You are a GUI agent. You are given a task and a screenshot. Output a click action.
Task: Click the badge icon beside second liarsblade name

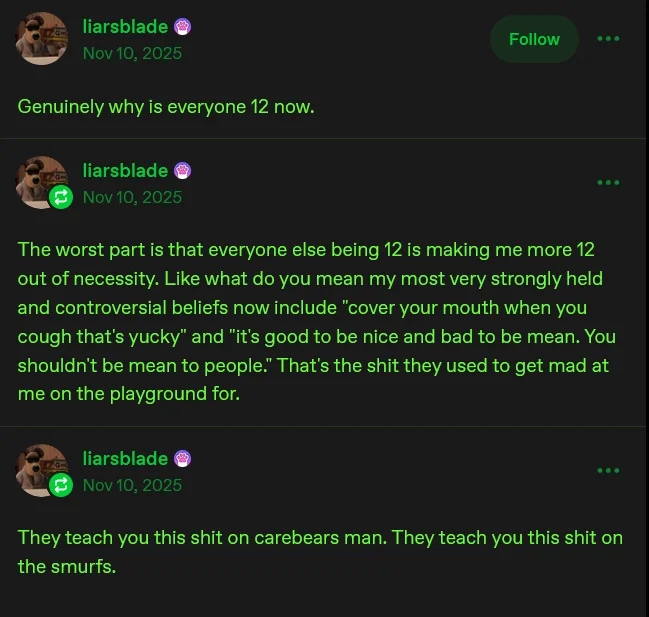[183, 171]
